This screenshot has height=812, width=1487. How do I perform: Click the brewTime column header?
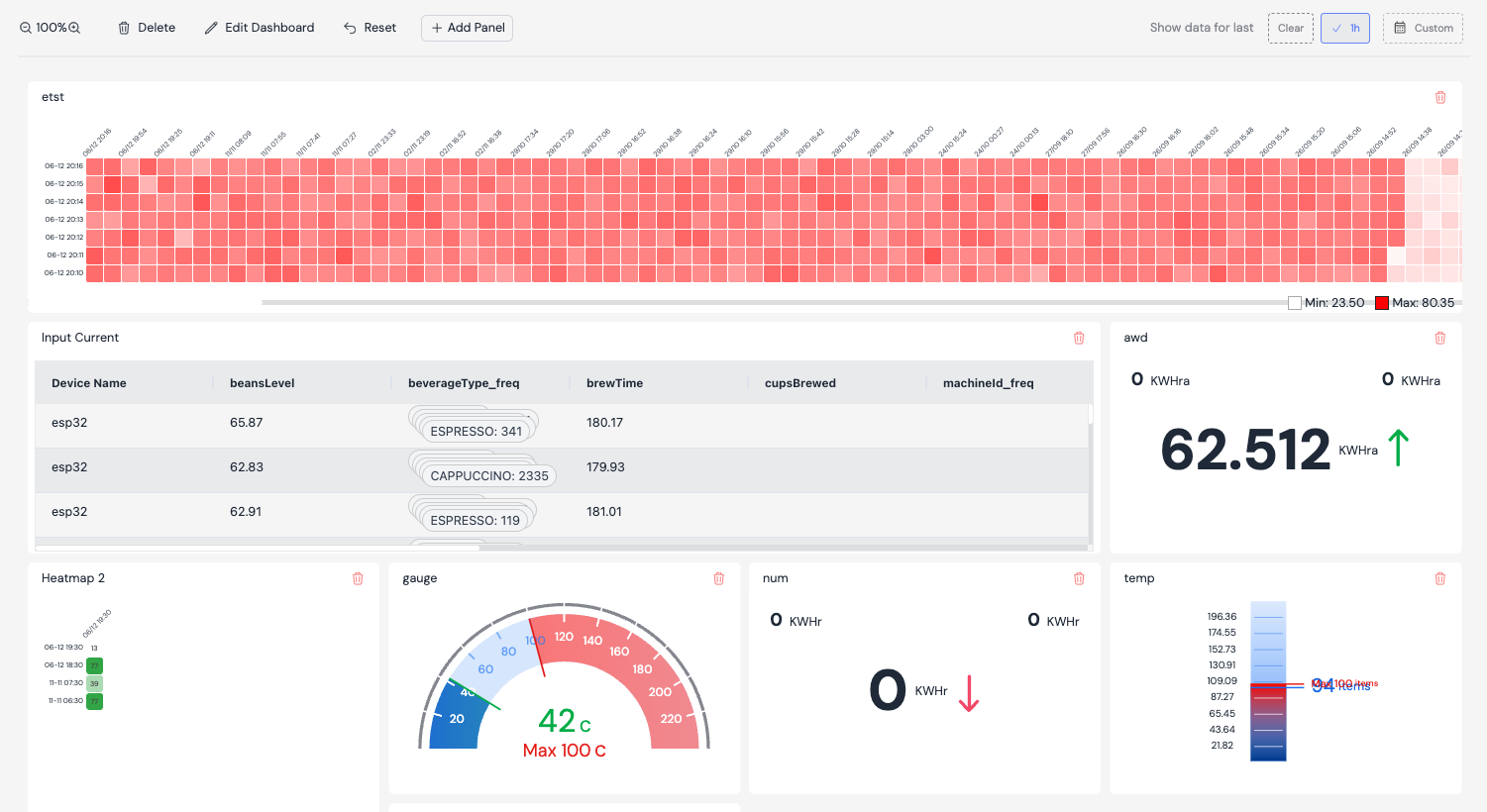coord(614,383)
